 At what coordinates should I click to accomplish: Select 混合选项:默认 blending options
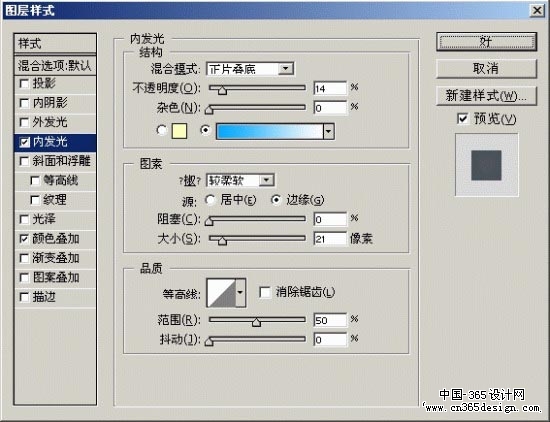[x=55, y=65]
